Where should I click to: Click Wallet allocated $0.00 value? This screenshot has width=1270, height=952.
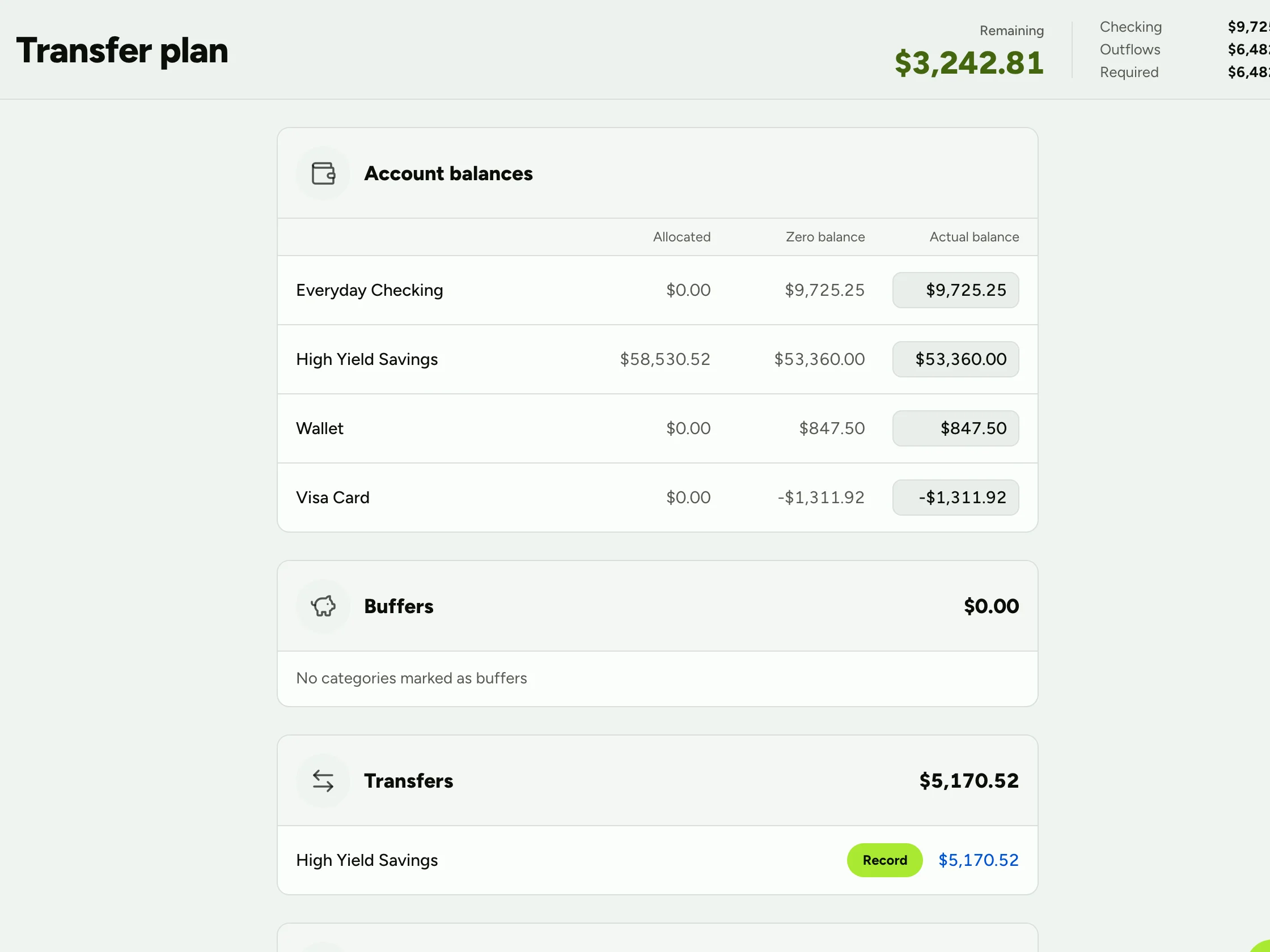688,428
